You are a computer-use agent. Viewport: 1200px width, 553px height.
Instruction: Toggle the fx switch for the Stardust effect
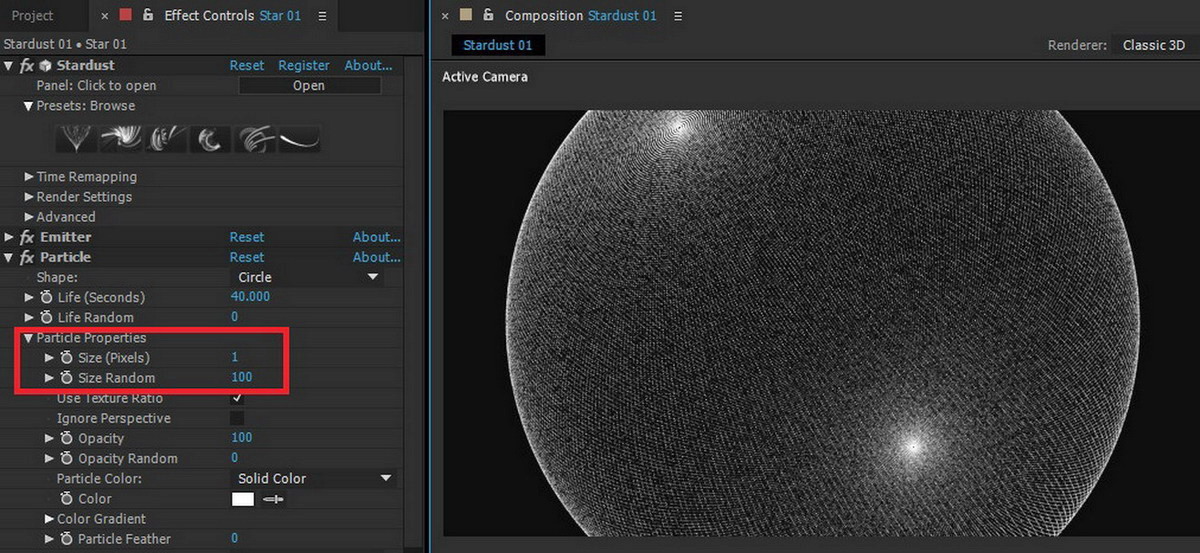[27, 65]
